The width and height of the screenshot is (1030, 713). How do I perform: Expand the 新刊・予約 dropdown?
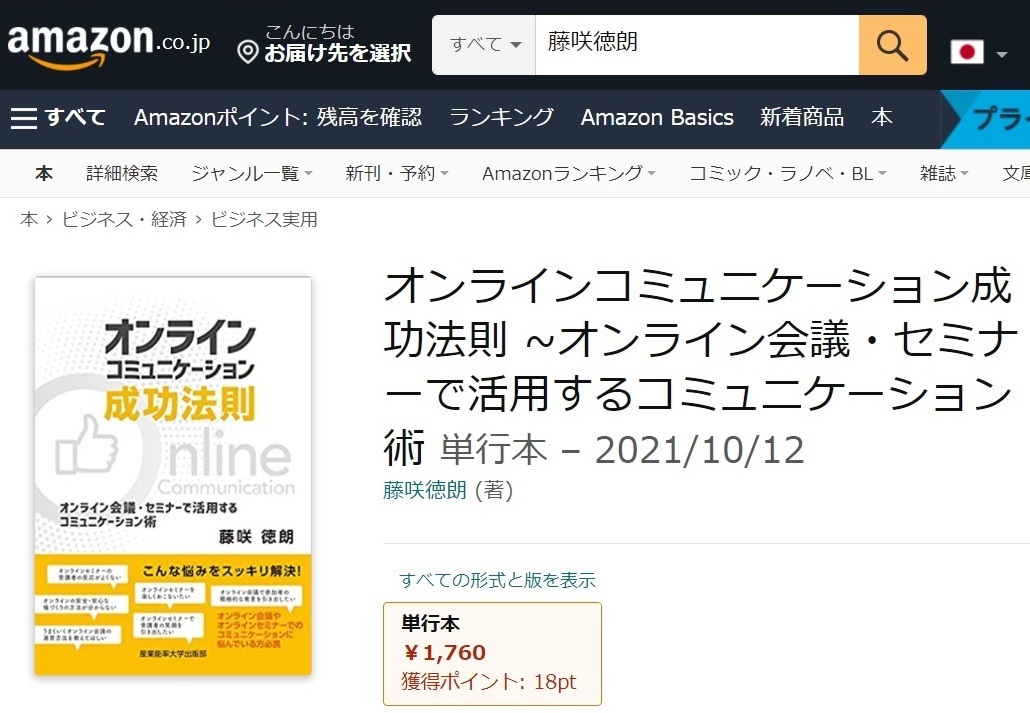(397, 173)
